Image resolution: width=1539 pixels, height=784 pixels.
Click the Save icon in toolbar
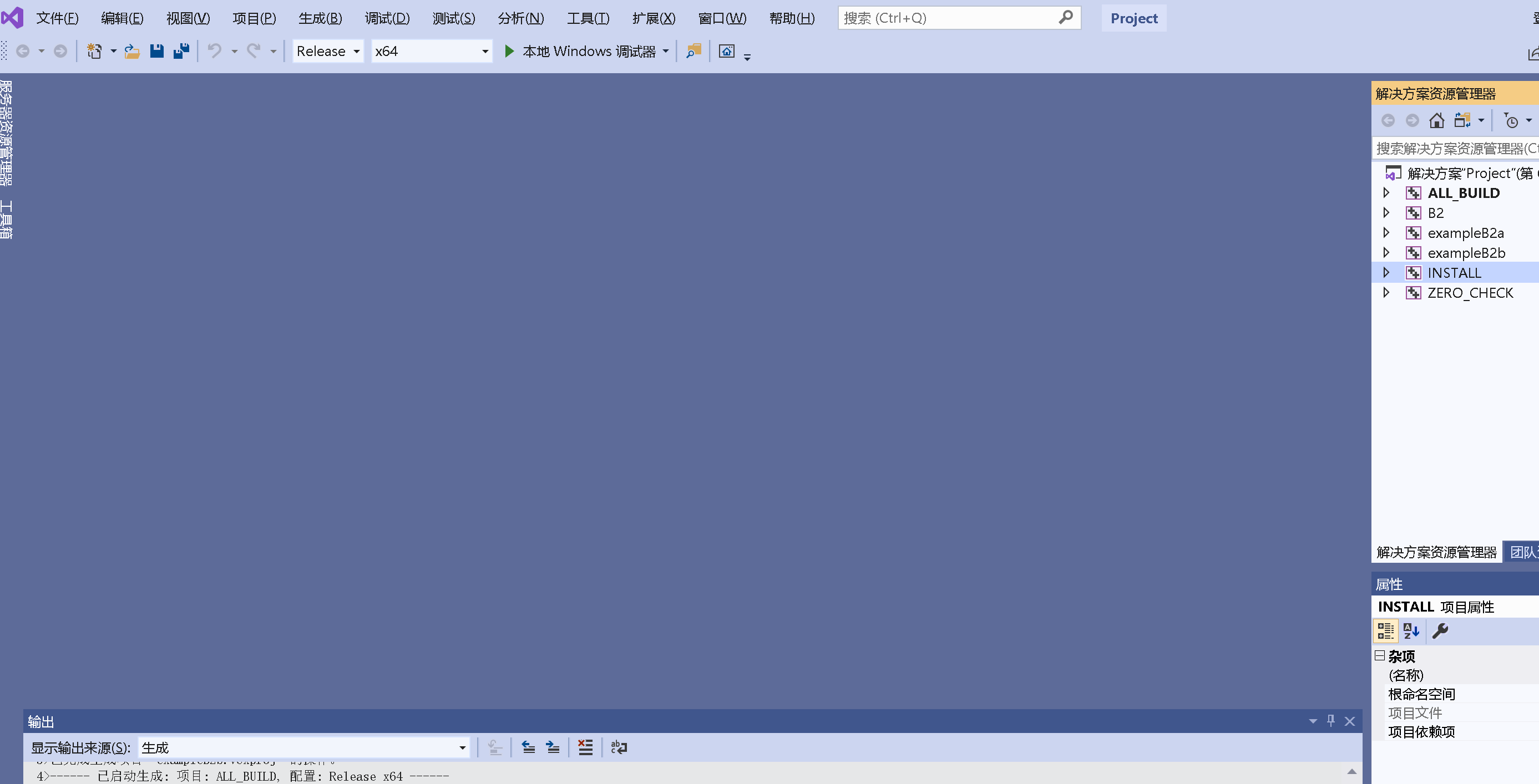(x=156, y=51)
